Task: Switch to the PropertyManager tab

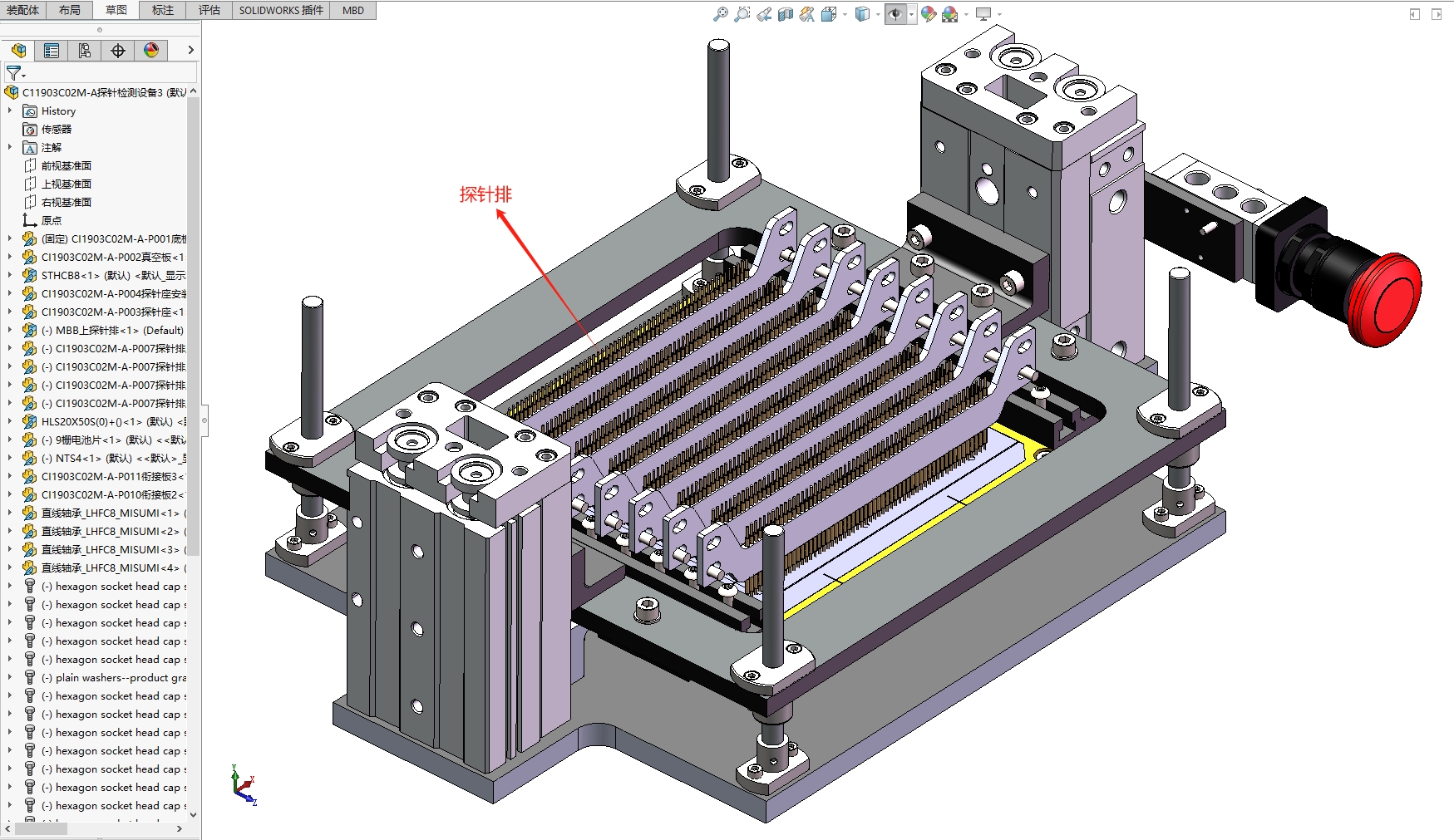Action: pos(52,51)
